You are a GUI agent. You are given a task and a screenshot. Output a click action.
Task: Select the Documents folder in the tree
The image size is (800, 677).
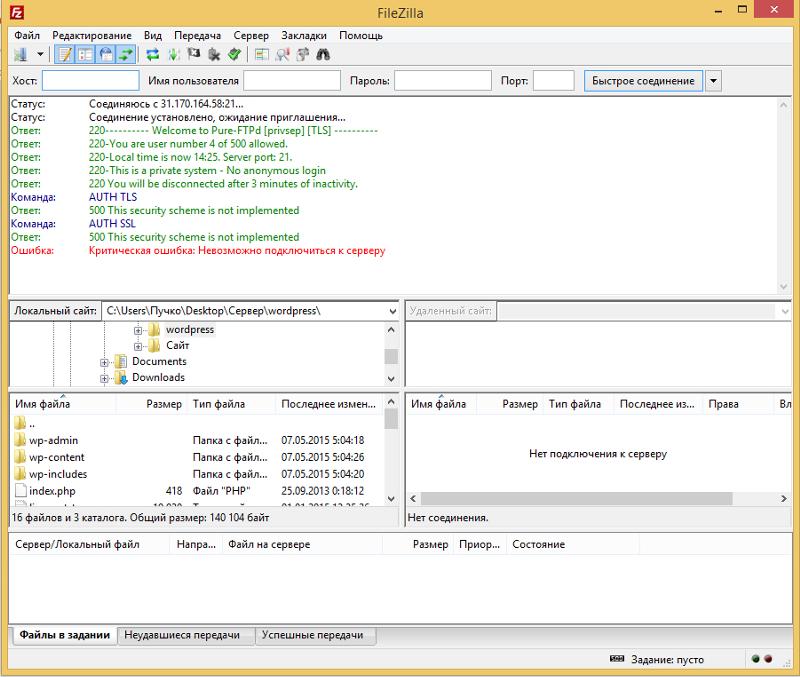[x=159, y=361]
